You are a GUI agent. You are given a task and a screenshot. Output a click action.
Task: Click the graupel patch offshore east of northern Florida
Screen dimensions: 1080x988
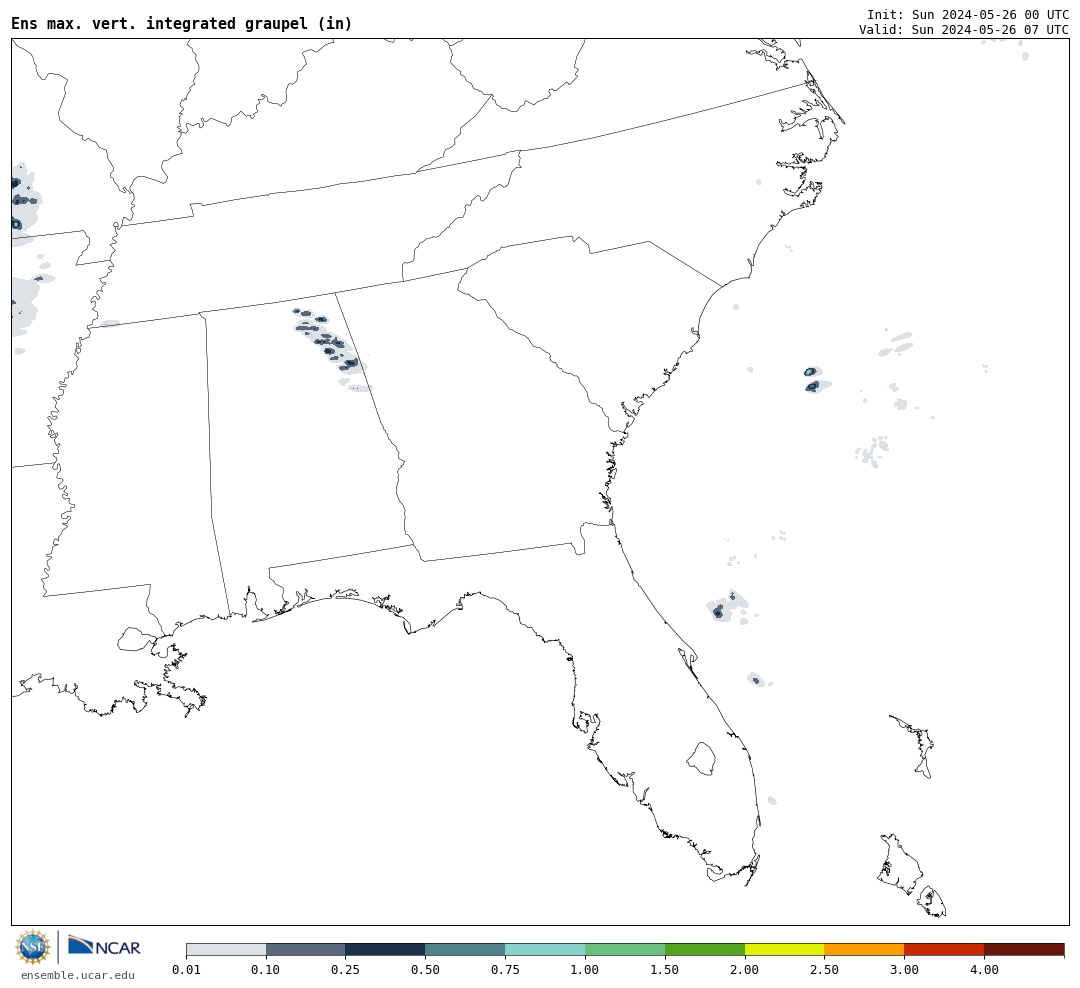coord(725,607)
